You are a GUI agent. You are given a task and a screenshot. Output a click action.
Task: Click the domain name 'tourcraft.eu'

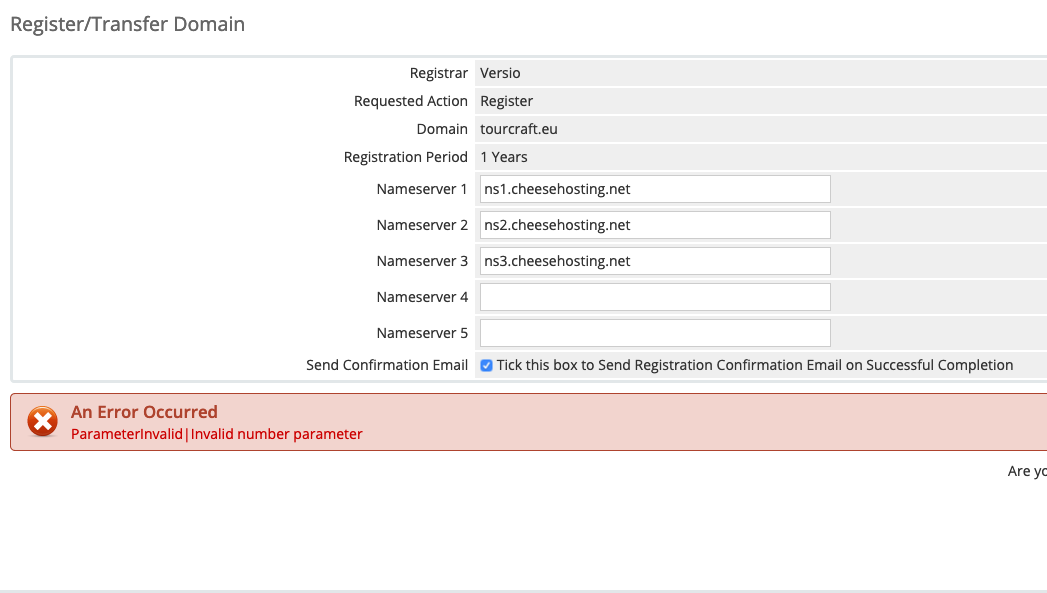click(519, 129)
